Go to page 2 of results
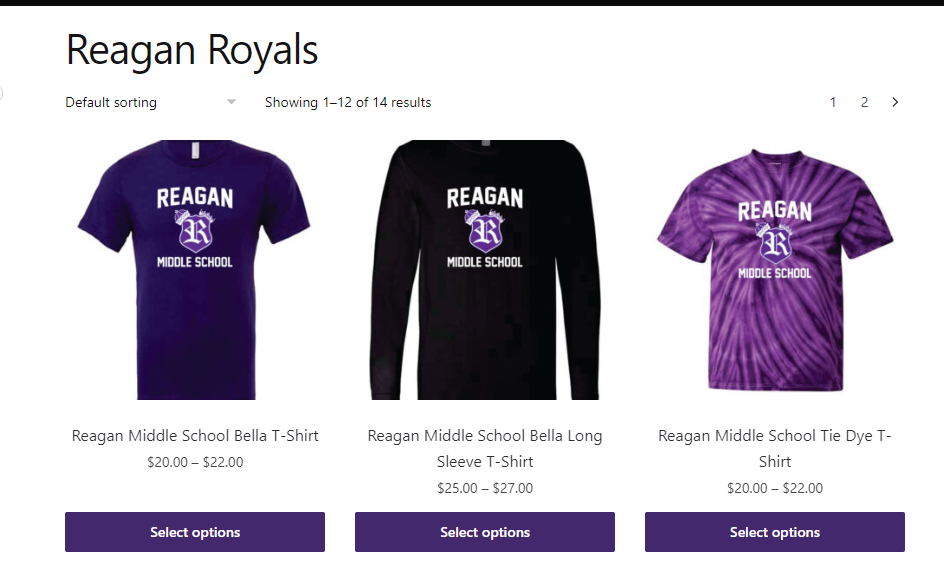Viewport: 944px width, 563px height. pyautogui.click(x=864, y=102)
